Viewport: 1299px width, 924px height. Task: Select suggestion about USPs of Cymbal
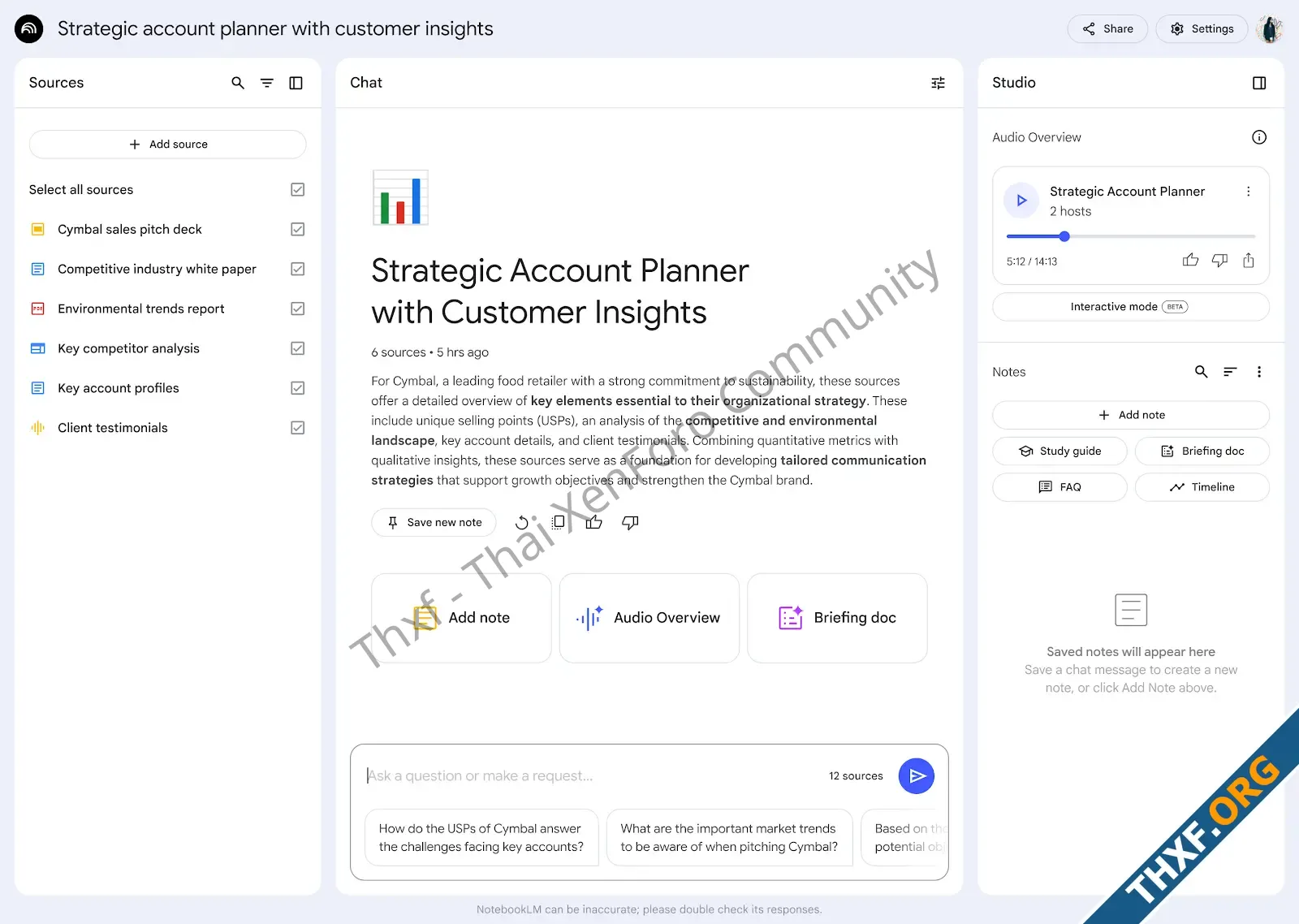tap(481, 838)
